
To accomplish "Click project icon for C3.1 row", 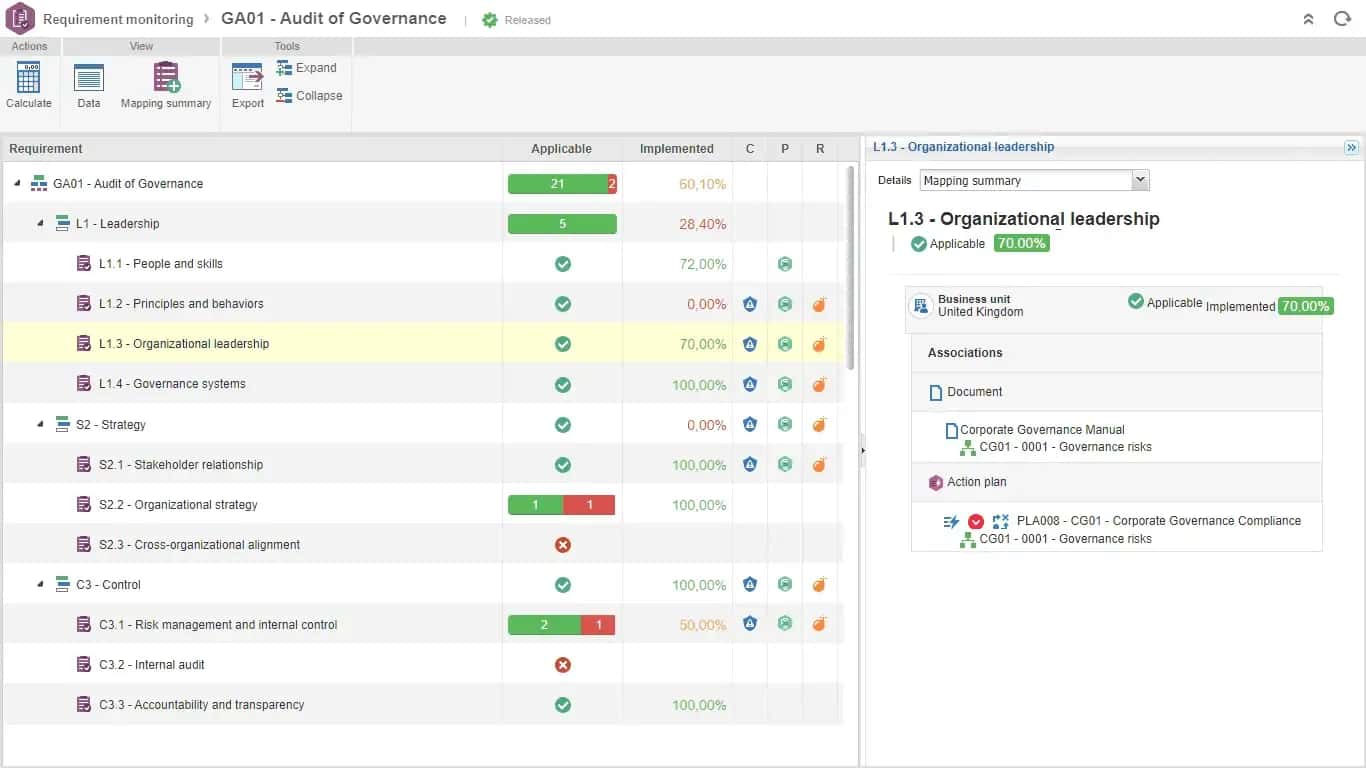I will 785,624.
